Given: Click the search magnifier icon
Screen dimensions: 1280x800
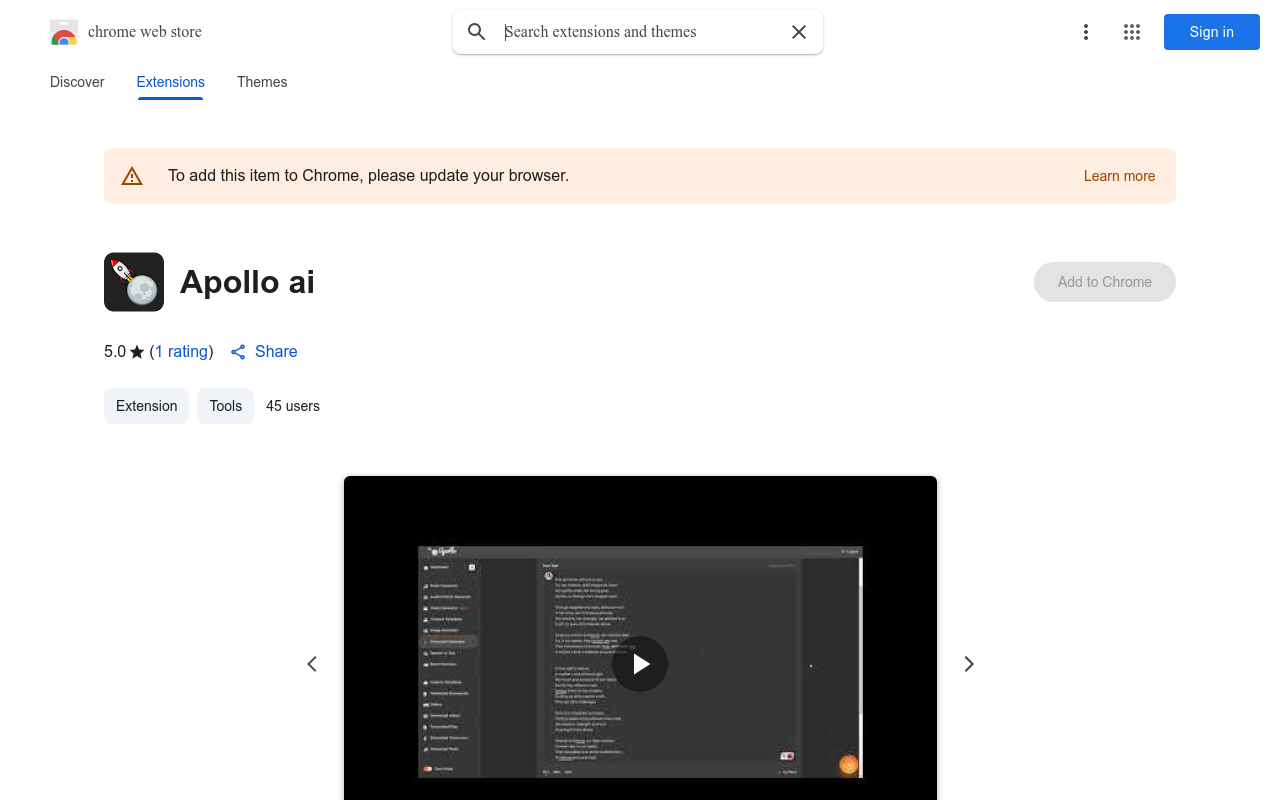Looking at the screenshot, I should tap(477, 32).
